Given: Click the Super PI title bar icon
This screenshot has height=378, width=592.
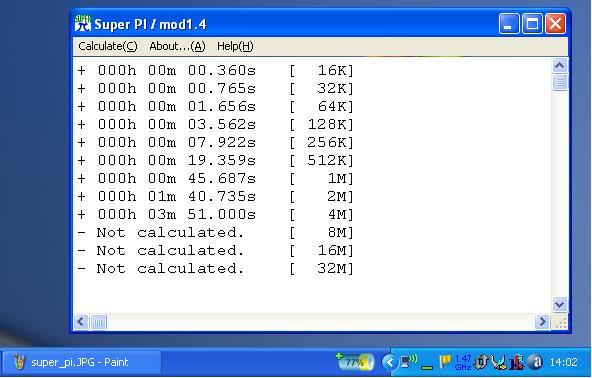Looking at the screenshot, I should [x=83, y=24].
